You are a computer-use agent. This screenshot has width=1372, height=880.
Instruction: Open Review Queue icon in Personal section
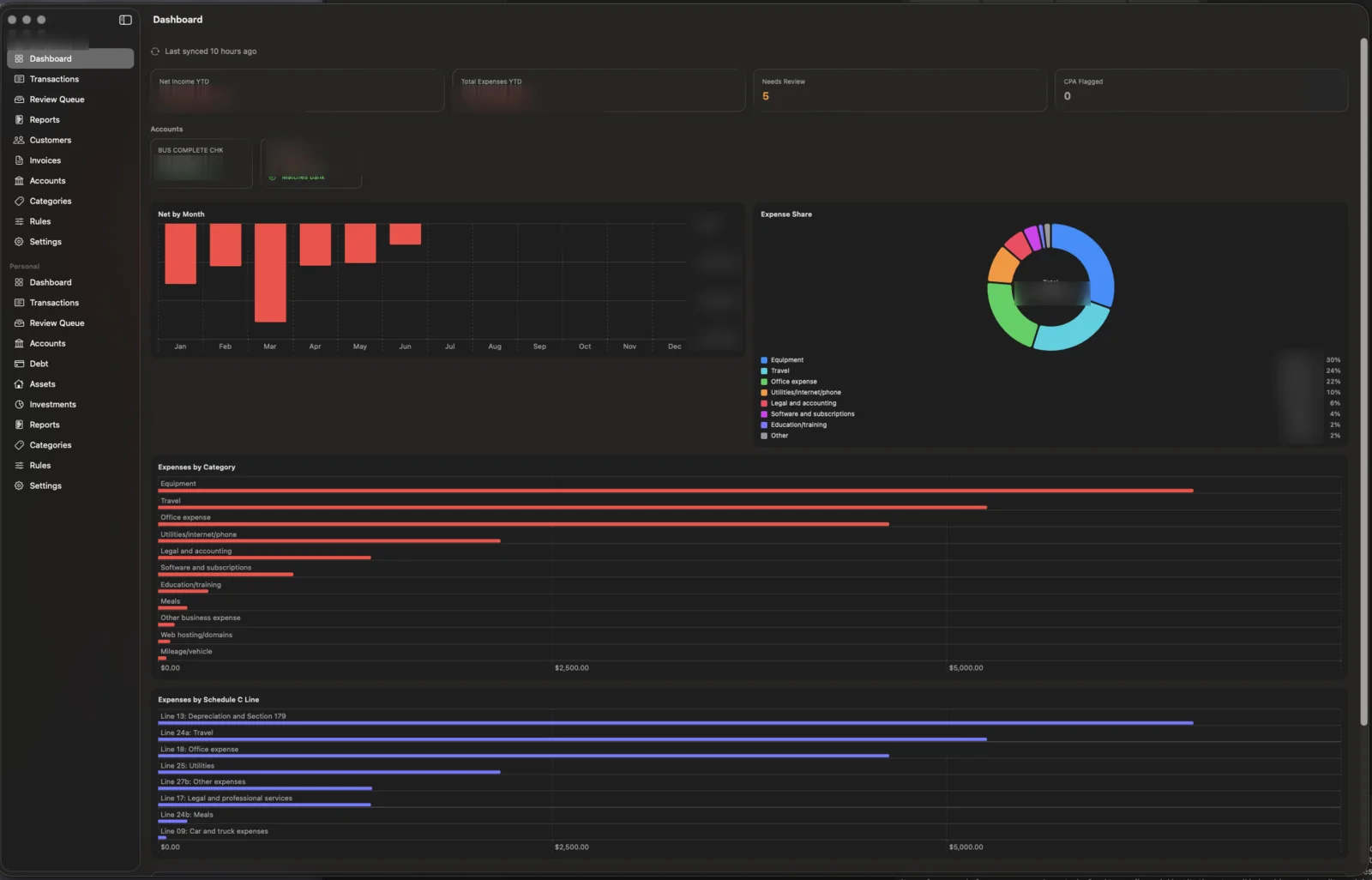[x=19, y=323]
